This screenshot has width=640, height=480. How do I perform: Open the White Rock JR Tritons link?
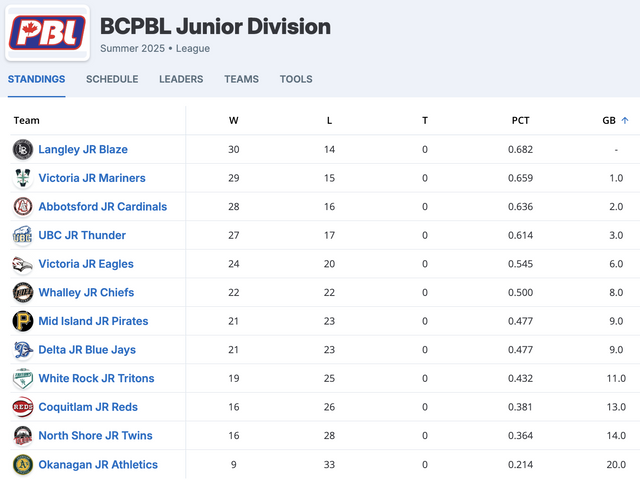tap(96, 379)
